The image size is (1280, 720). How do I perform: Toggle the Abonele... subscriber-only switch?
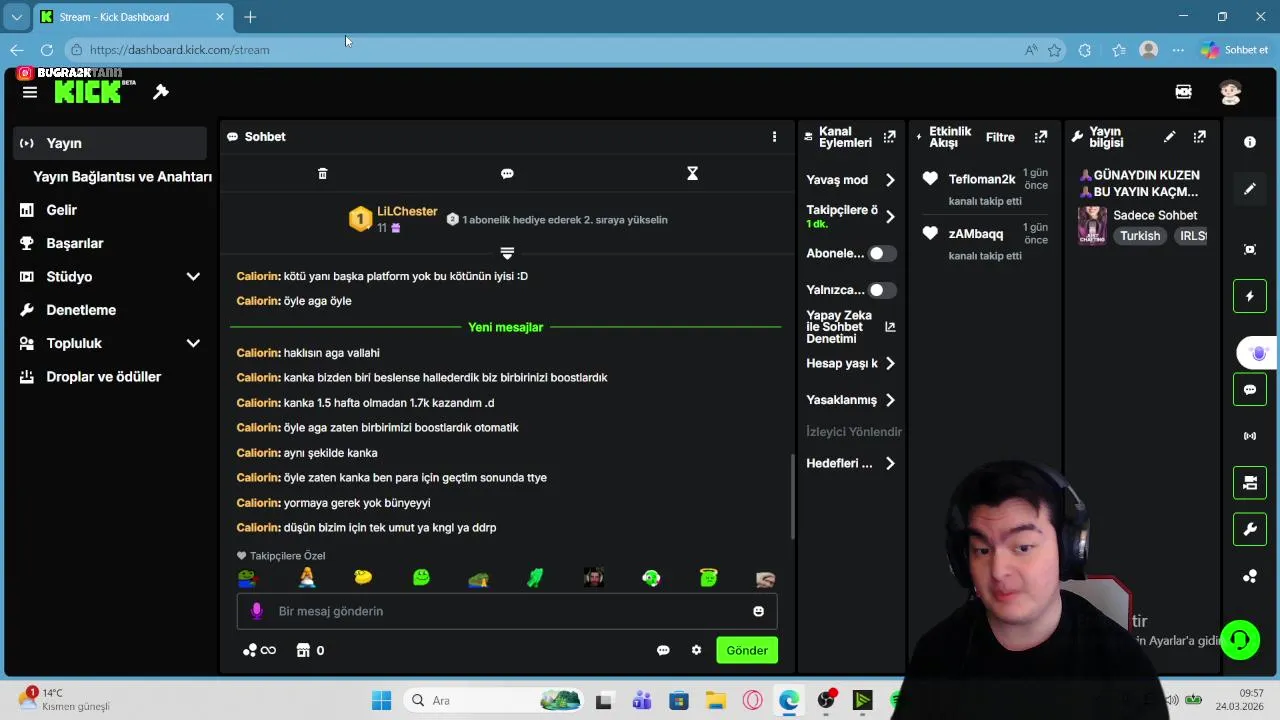[882, 254]
